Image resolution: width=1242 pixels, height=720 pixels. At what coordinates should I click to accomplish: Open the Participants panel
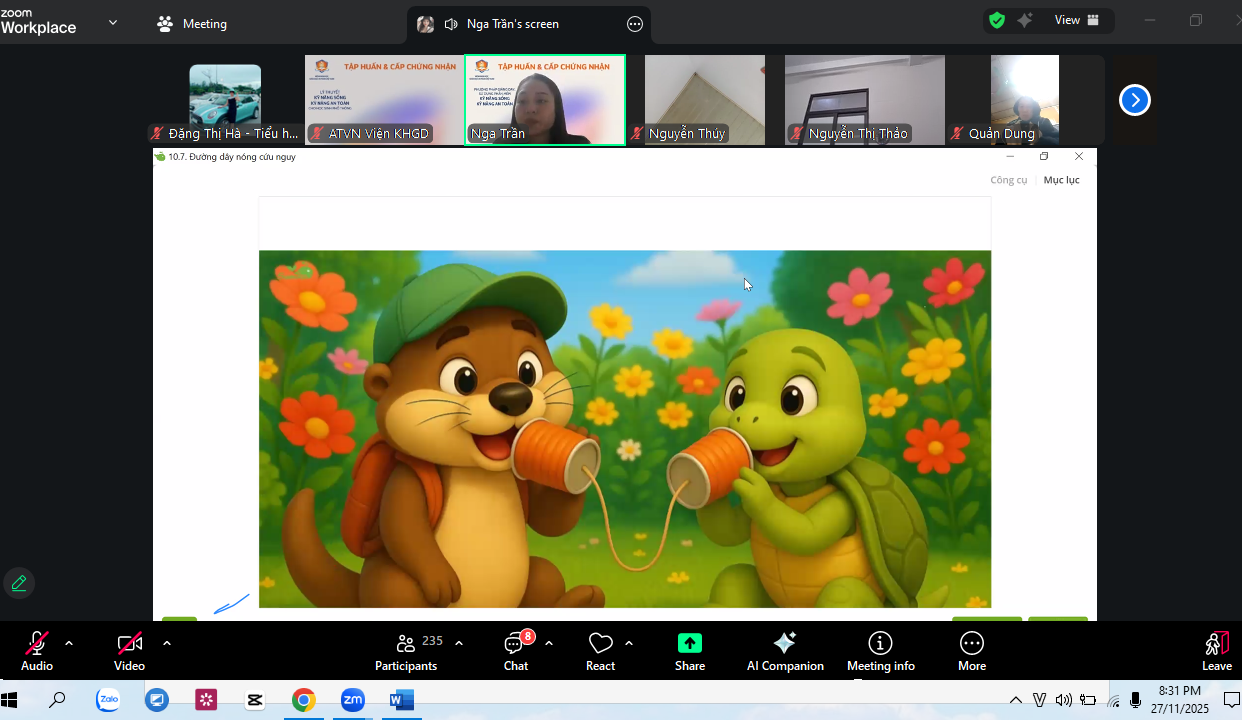(406, 651)
